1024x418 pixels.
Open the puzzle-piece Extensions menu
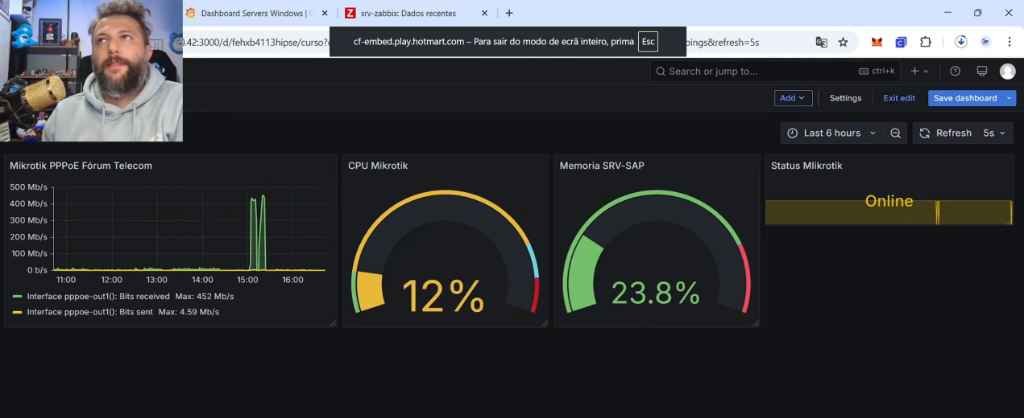[925, 42]
